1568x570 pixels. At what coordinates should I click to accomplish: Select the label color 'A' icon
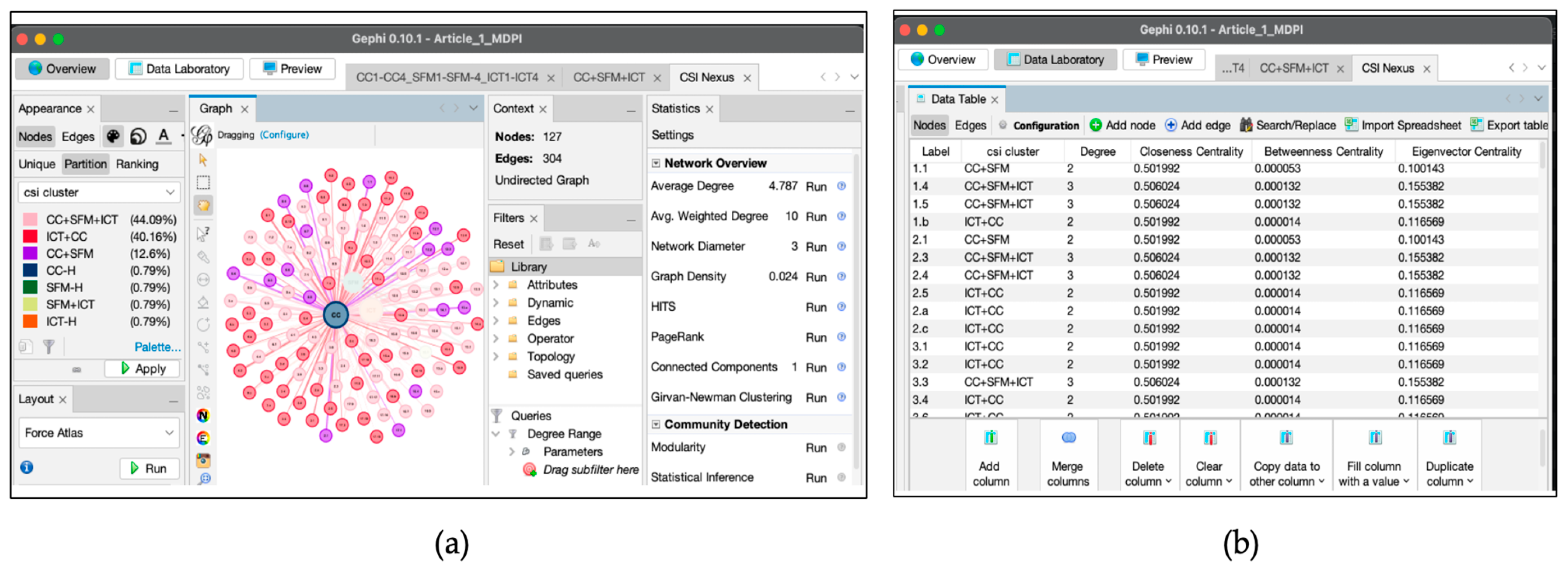point(163,136)
